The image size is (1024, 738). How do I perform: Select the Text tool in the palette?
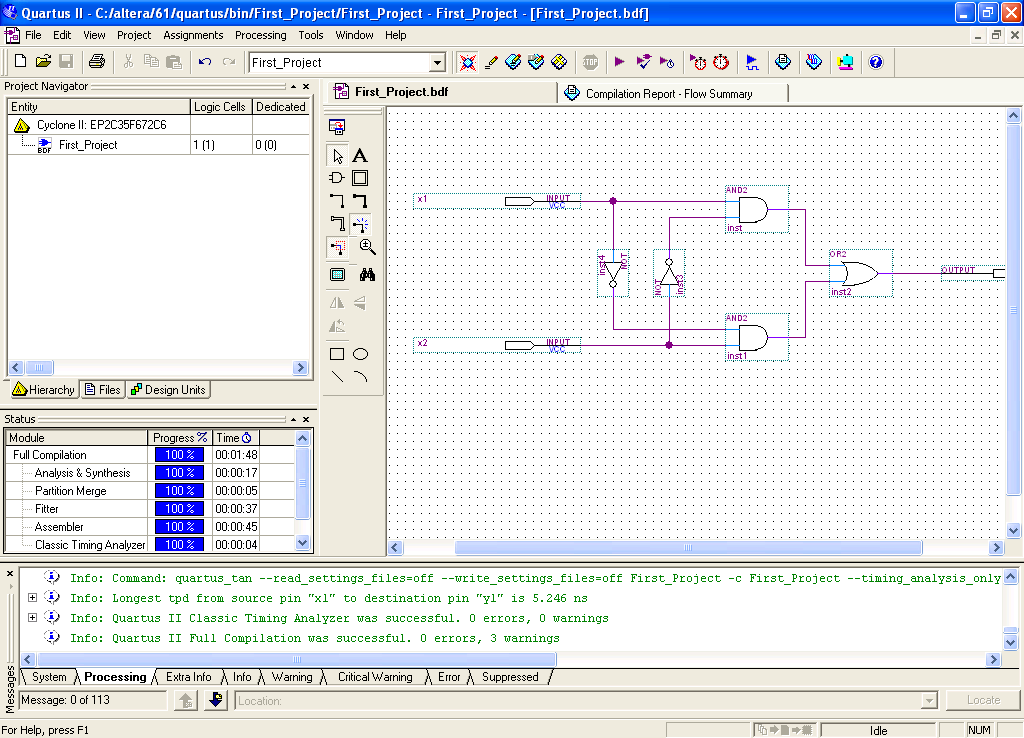coord(360,155)
